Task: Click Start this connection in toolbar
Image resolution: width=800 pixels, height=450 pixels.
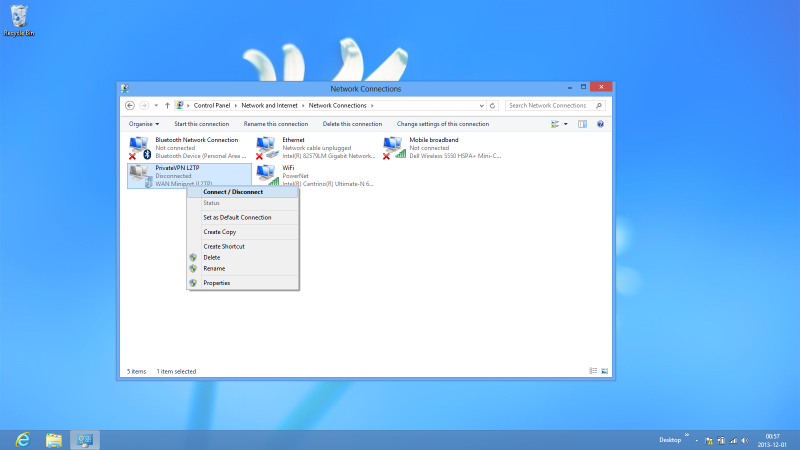Action: click(x=201, y=124)
